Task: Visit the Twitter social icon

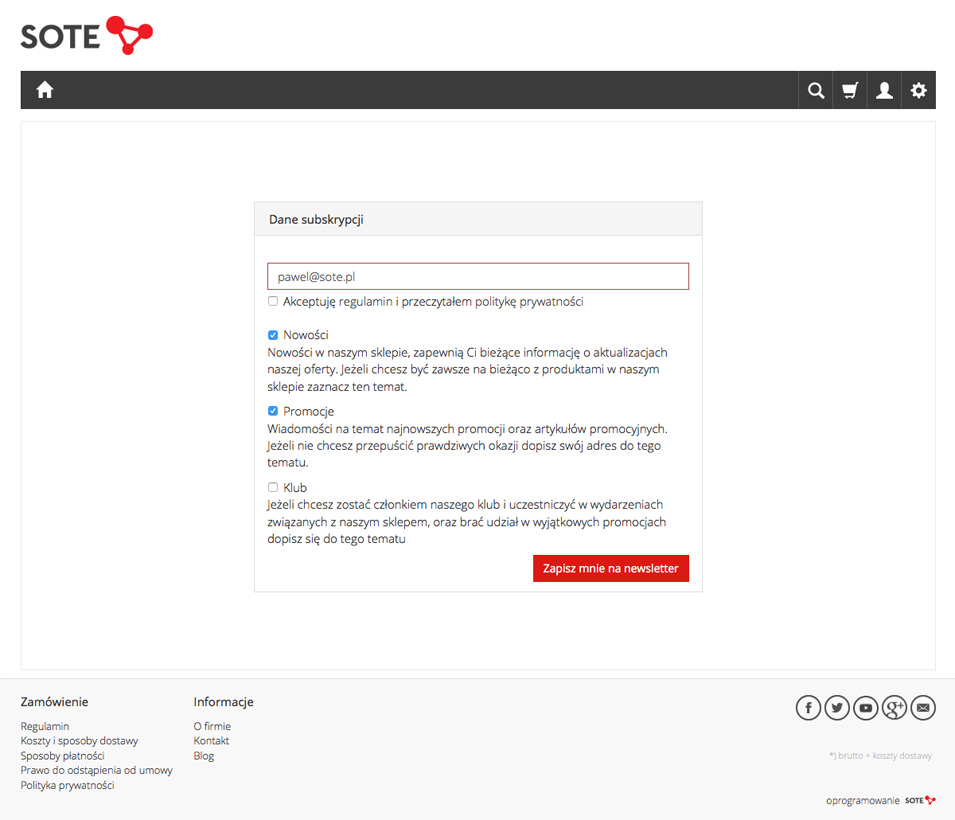Action: pos(837,708)
